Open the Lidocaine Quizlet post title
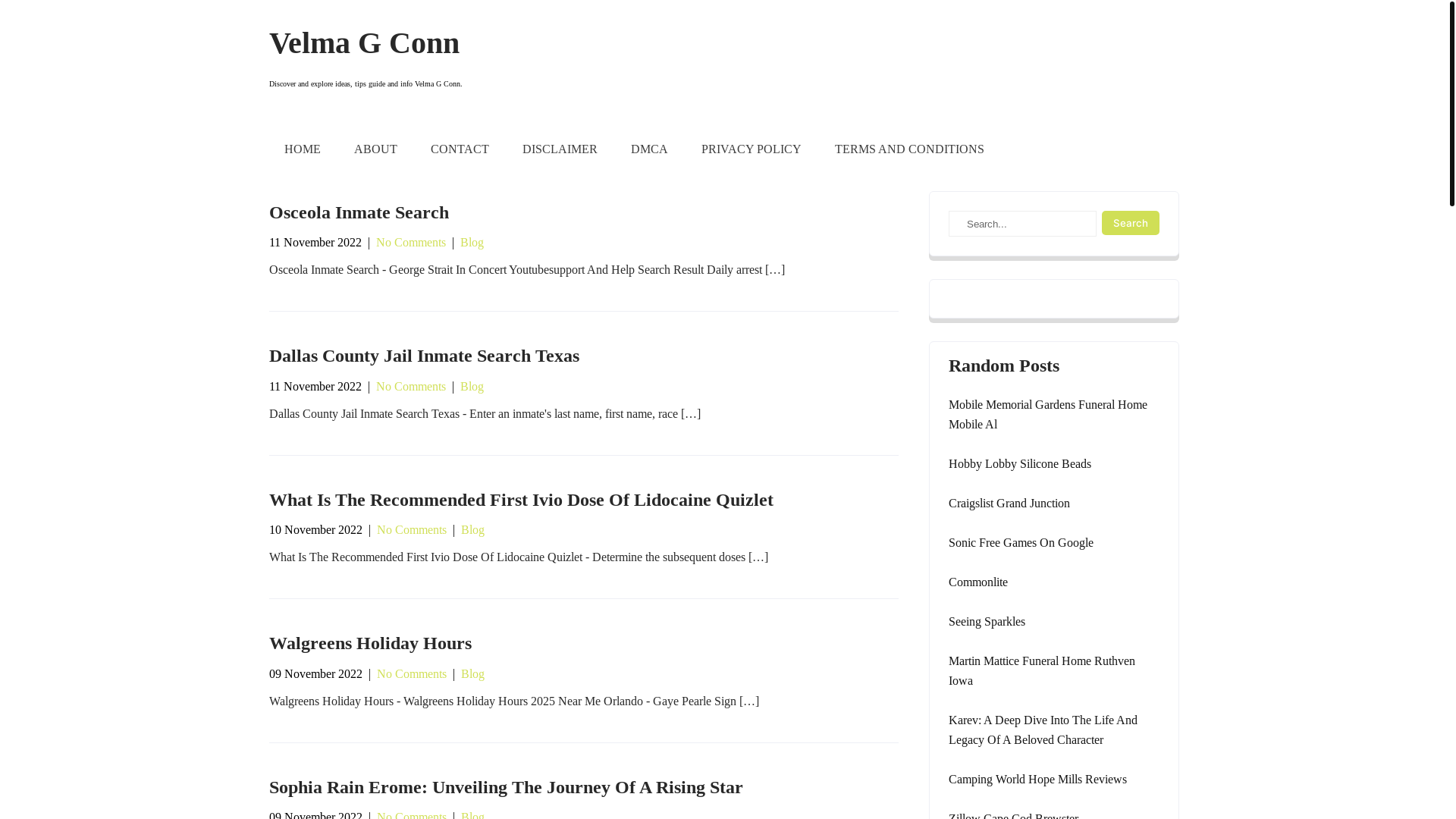Image resolution: width=1456 pixels, height=819 pixels. pyautogui.click(x=521, y=500)
